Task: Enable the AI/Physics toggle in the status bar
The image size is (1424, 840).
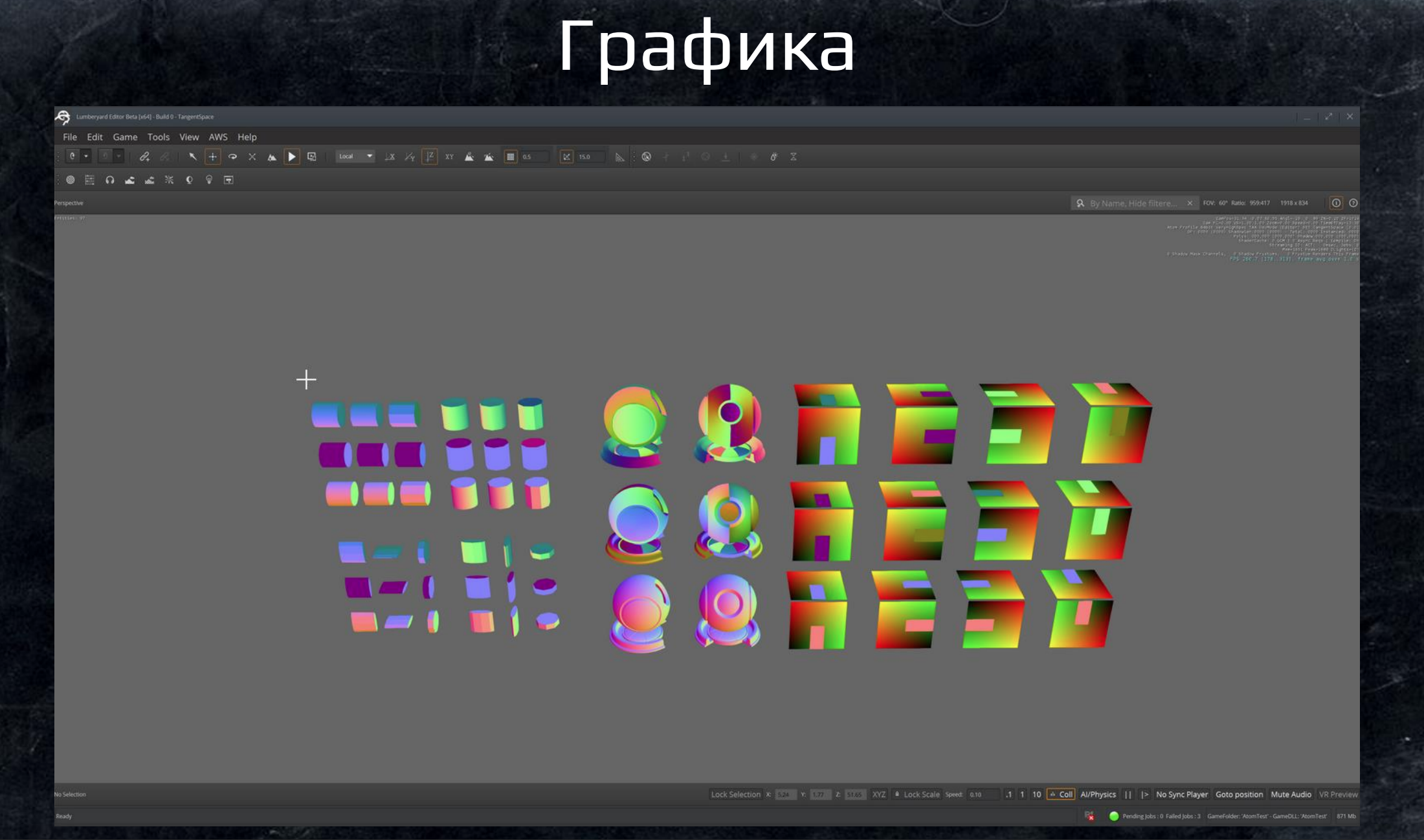Action: 1098,794
